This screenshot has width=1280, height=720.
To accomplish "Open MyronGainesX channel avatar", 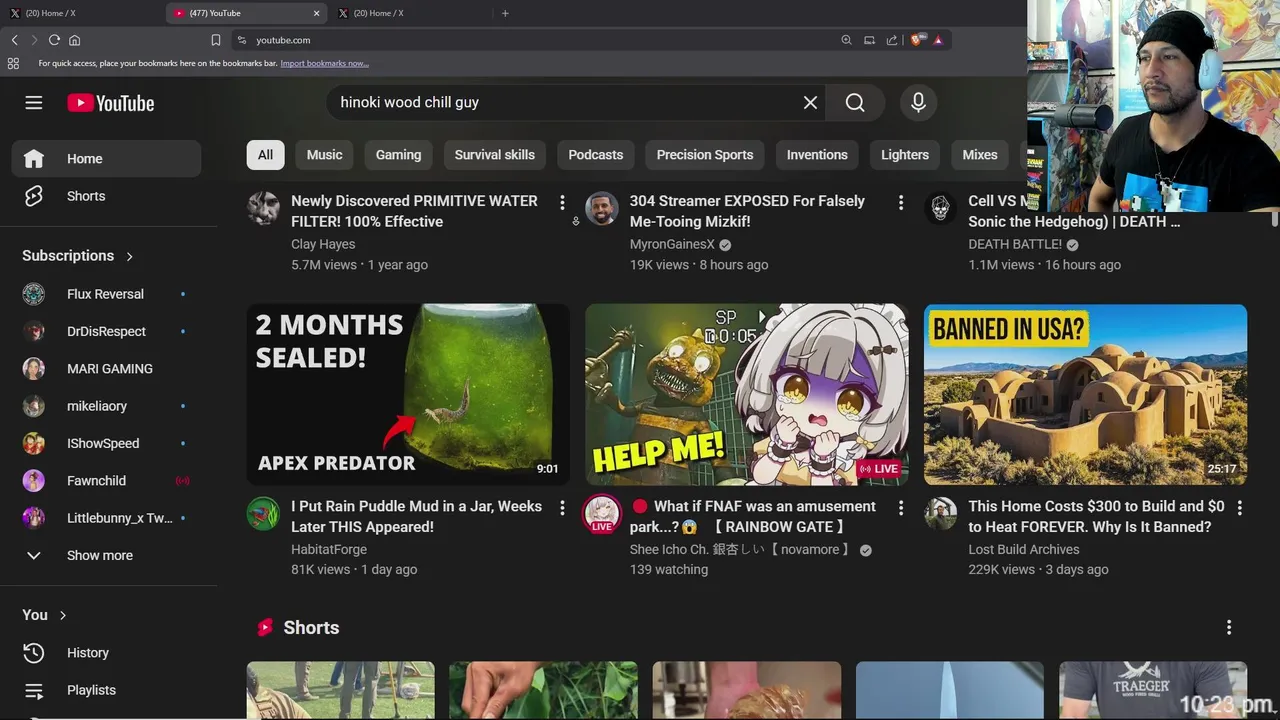I will 602,208.
